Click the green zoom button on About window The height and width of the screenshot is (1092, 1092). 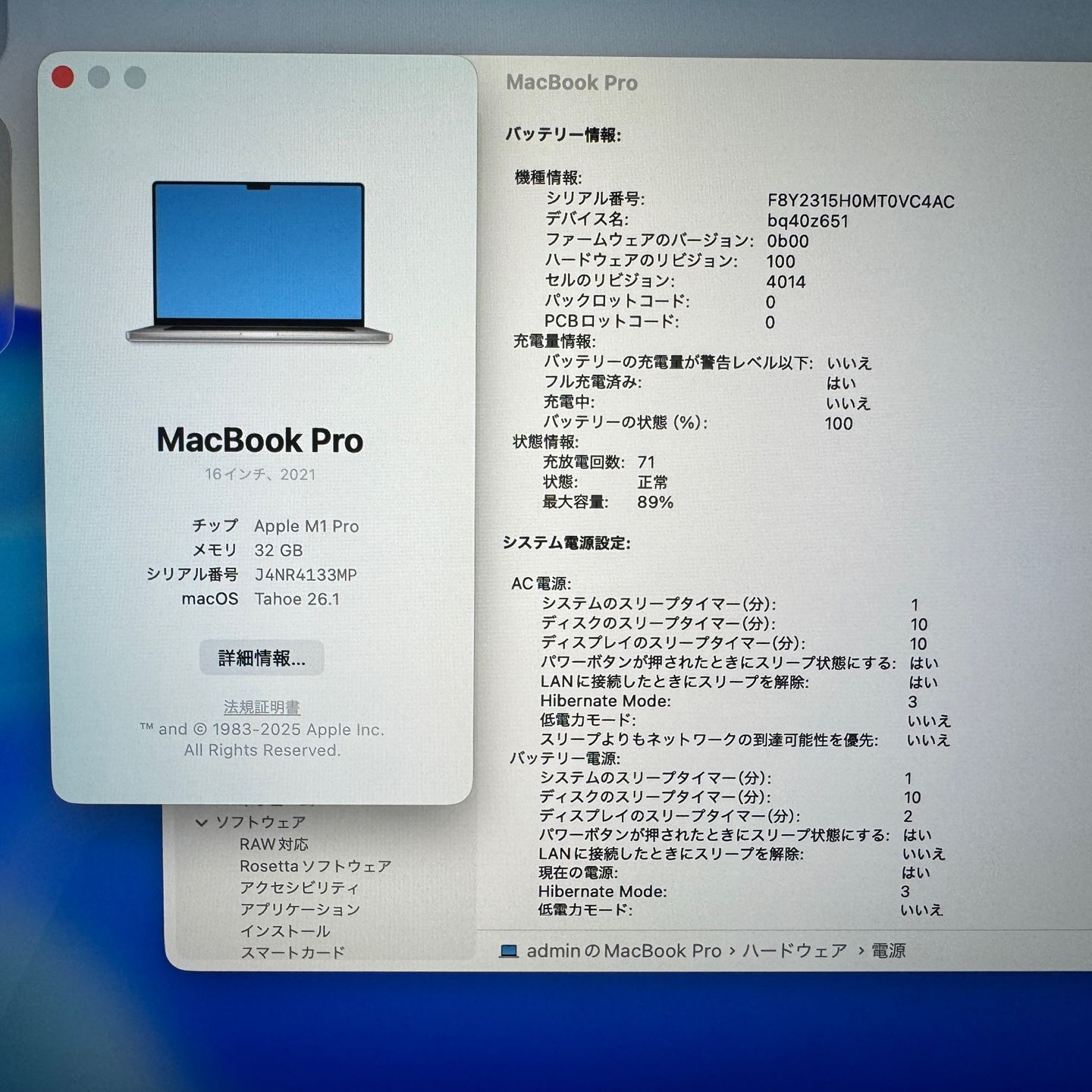(133, 76)
